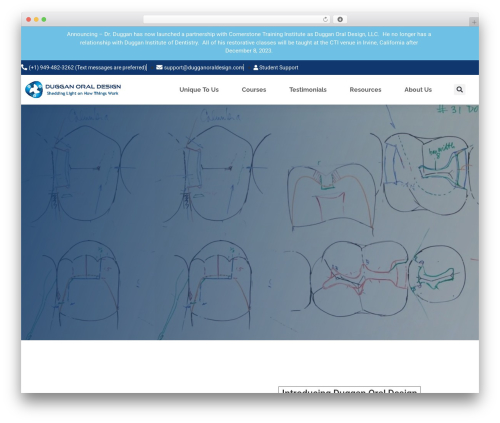This screenshot has width=500, height=423.
Task: Maximize the window with green button
Action: click(x=44, y=19)
